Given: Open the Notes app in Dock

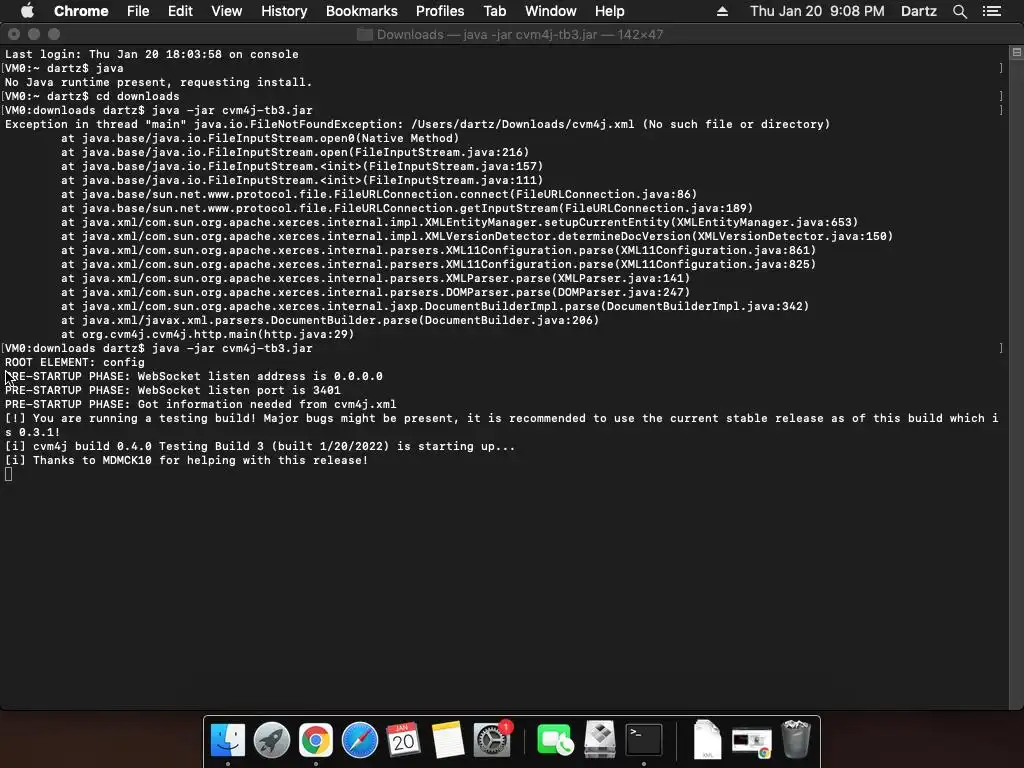Looking at the screenshot, I should click(448, 740).
